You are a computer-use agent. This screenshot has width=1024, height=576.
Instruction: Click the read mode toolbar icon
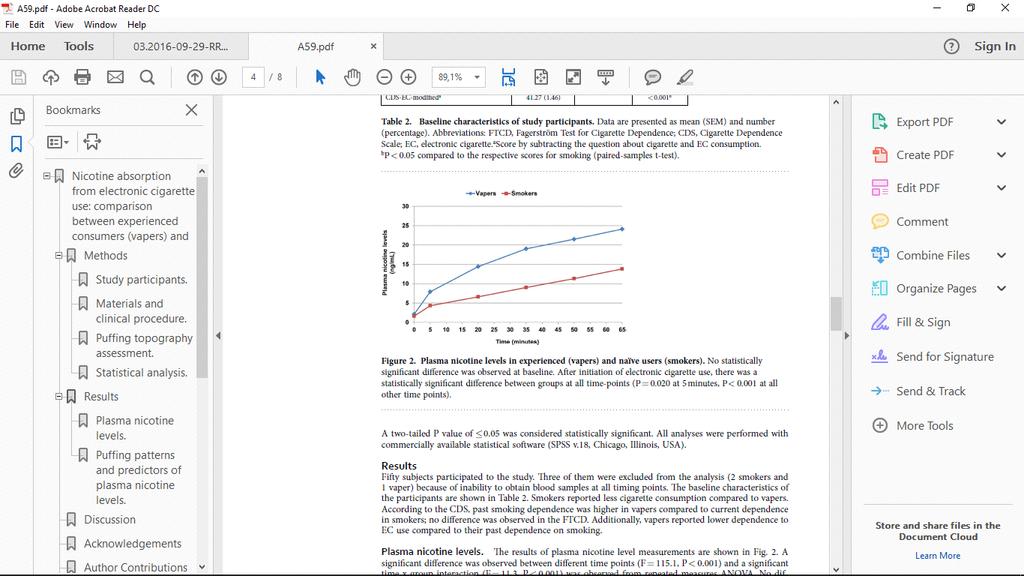(605, 77)
